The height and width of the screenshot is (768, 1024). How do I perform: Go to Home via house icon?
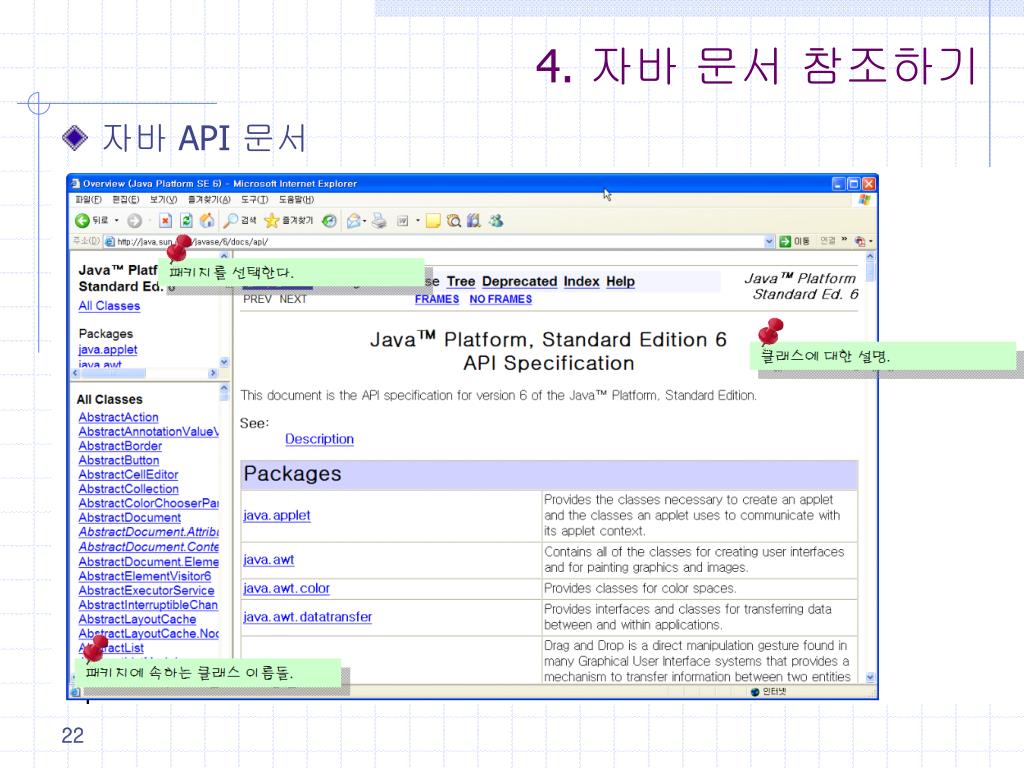tap(206, 220)
